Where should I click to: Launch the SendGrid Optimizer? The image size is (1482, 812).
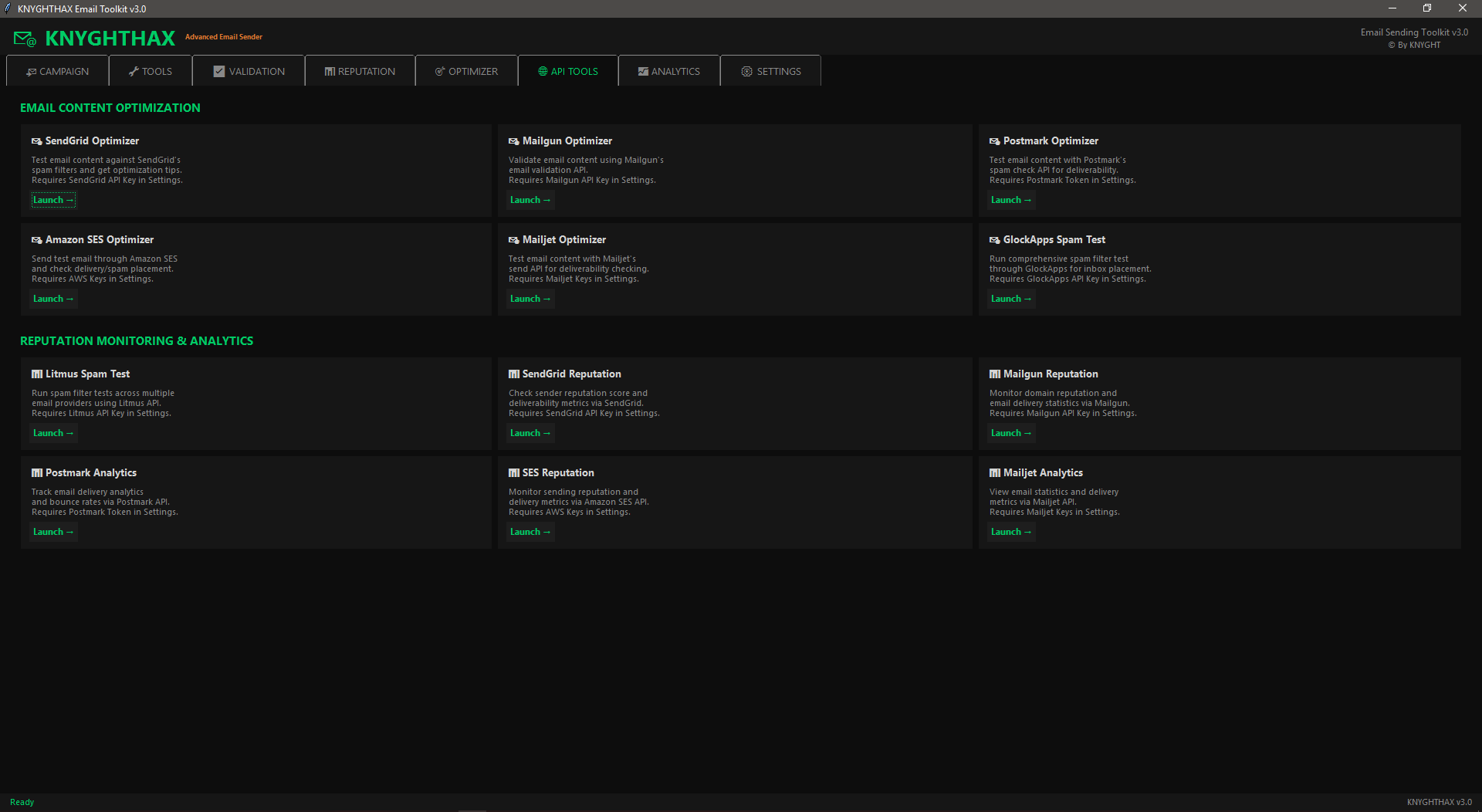point(53,200)
